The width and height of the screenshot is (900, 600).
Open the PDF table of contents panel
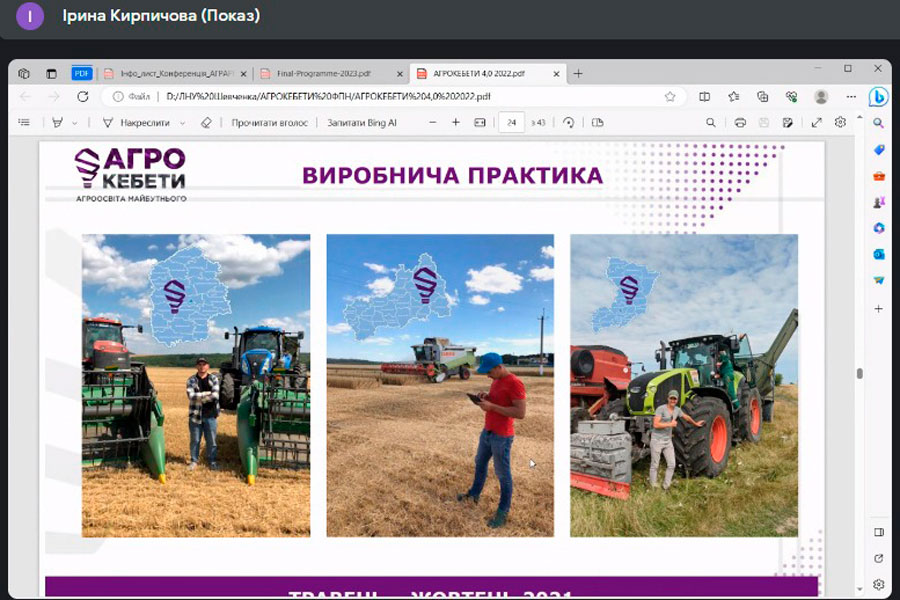pos(24,122)
